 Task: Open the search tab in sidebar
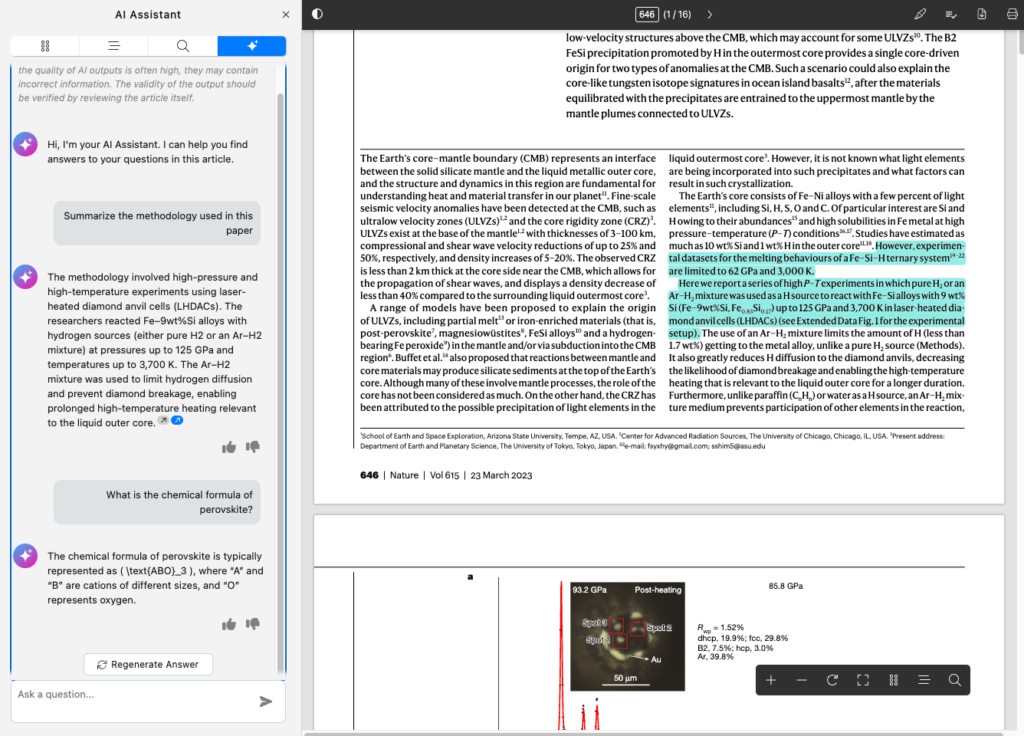183,46
